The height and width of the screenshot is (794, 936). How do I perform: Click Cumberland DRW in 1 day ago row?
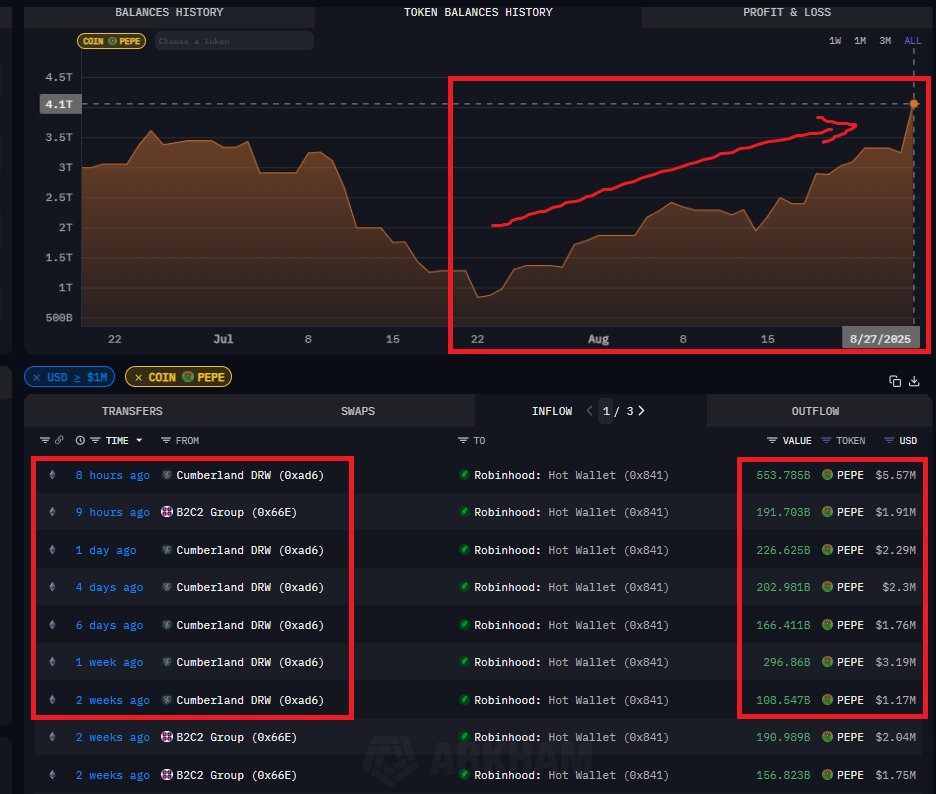[x=250, y=550]
